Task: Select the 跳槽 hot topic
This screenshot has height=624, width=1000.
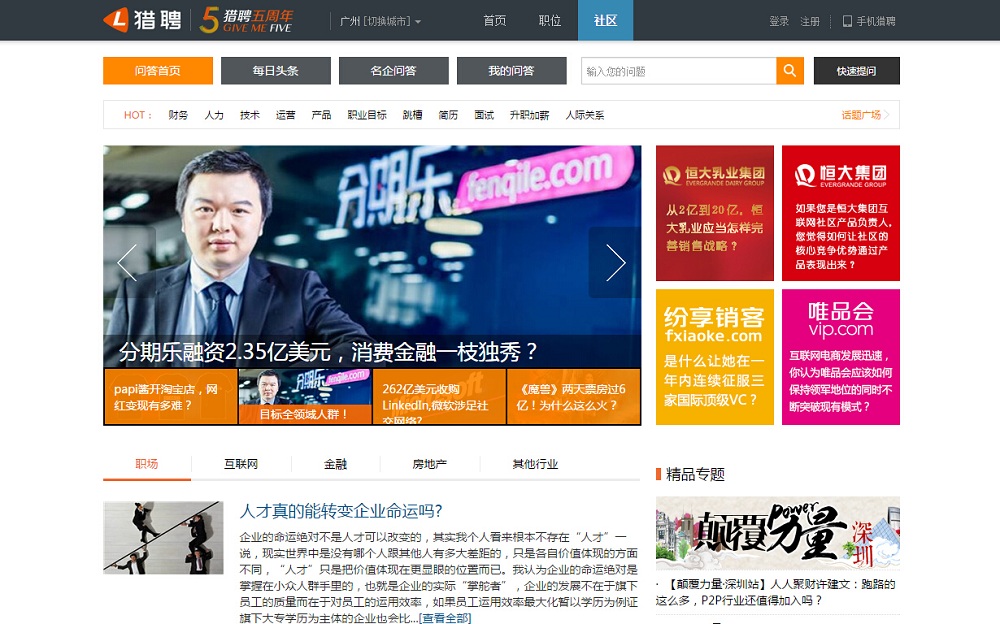Action: pyautogui.click(x=413, y=115)
